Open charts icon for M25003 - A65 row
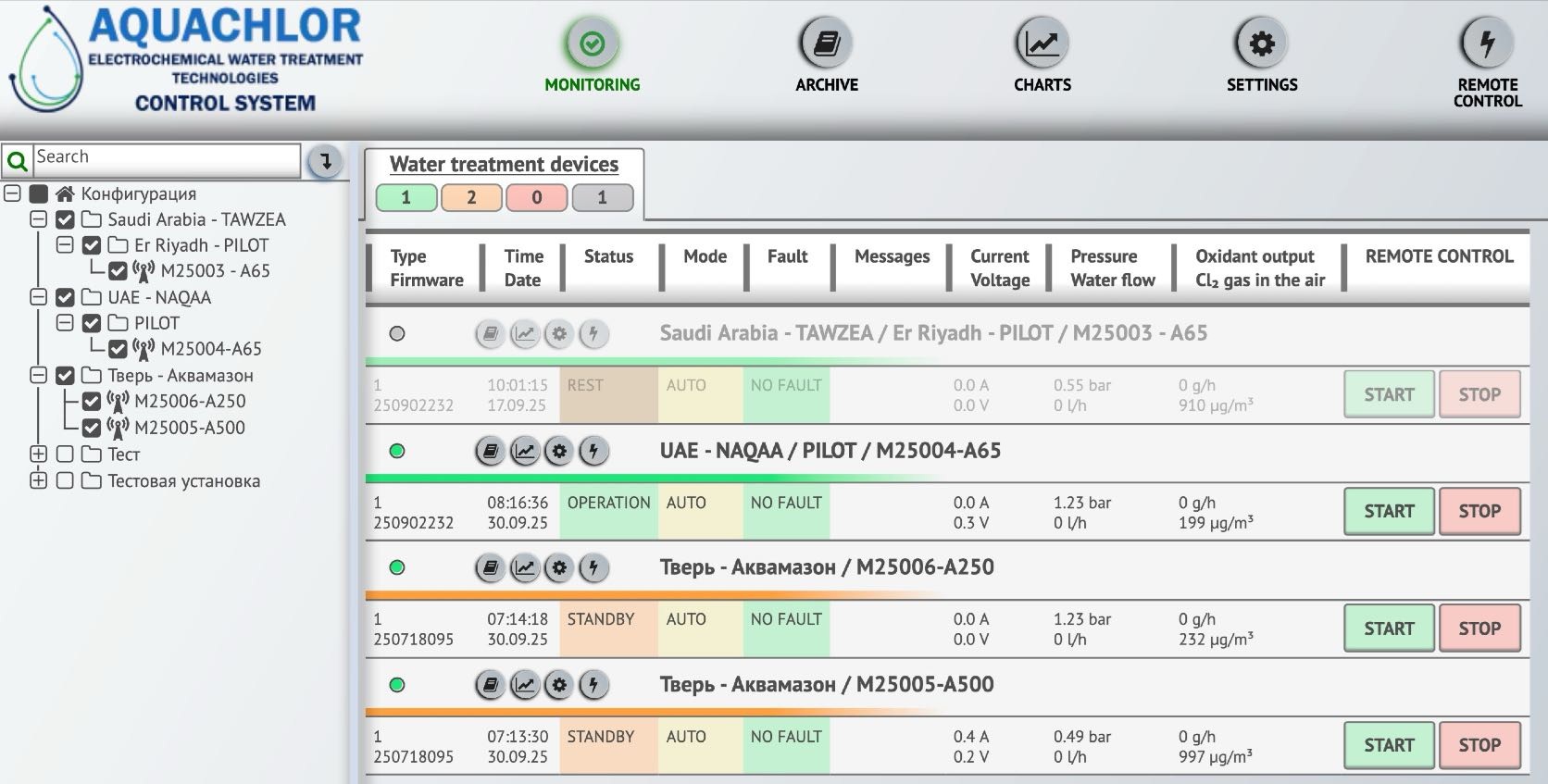Screen dimensions: 1548x784 pyautogui.click(x=525, y=334)
